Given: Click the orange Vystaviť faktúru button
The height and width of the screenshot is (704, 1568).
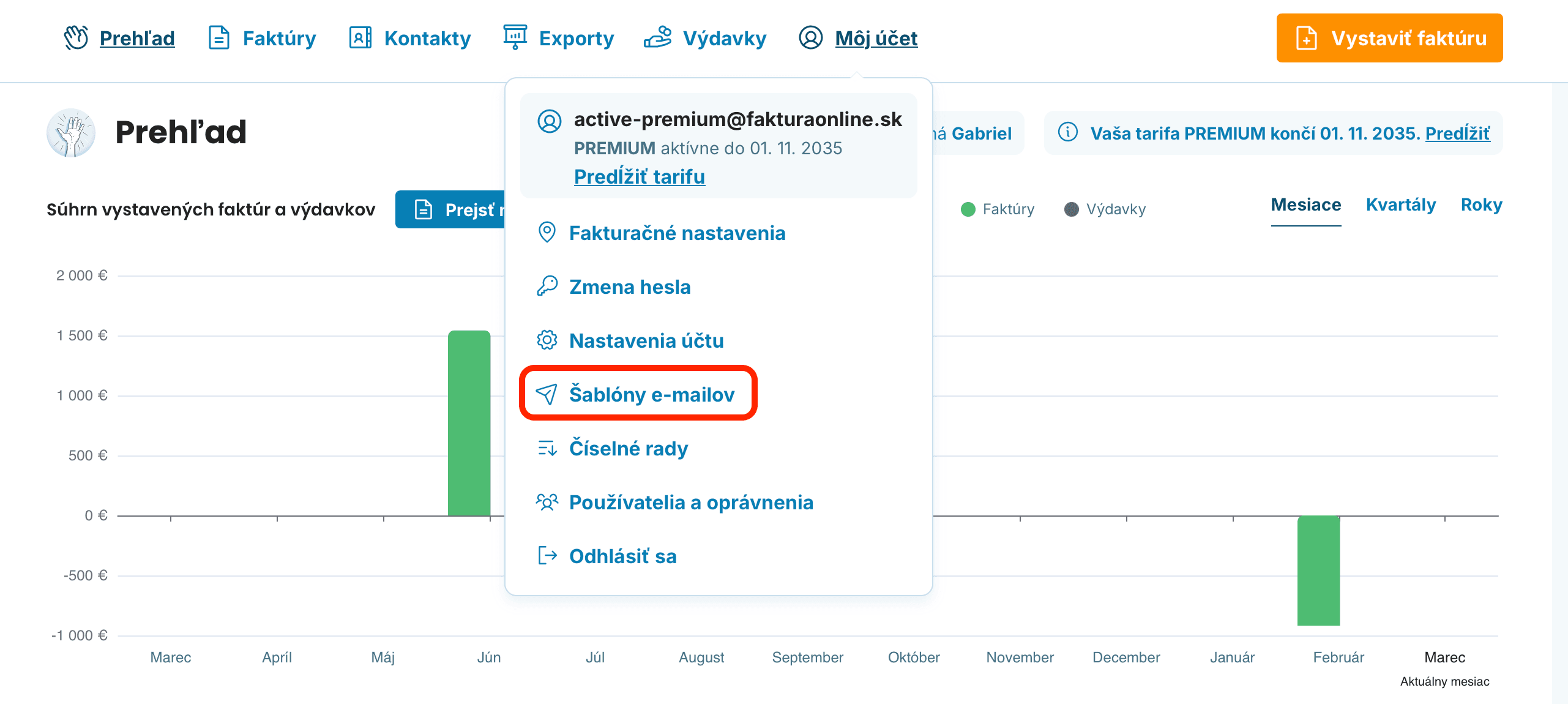Looking at the screenshot, I should coord(1389,38).
